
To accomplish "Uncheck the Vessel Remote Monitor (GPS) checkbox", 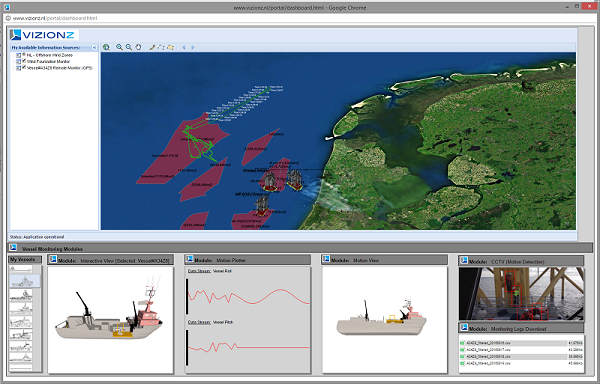I will [x=24, y=67].
